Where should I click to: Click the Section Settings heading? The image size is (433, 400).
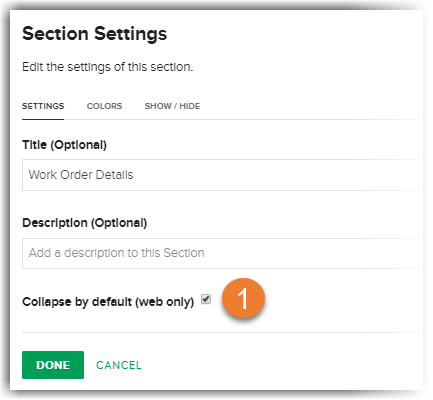coord(94,34)
